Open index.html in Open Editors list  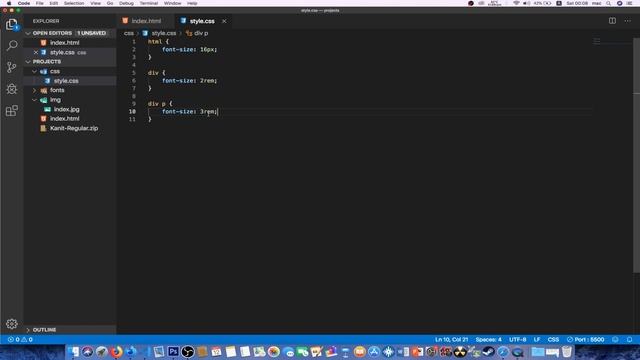(x=64, y=42)
